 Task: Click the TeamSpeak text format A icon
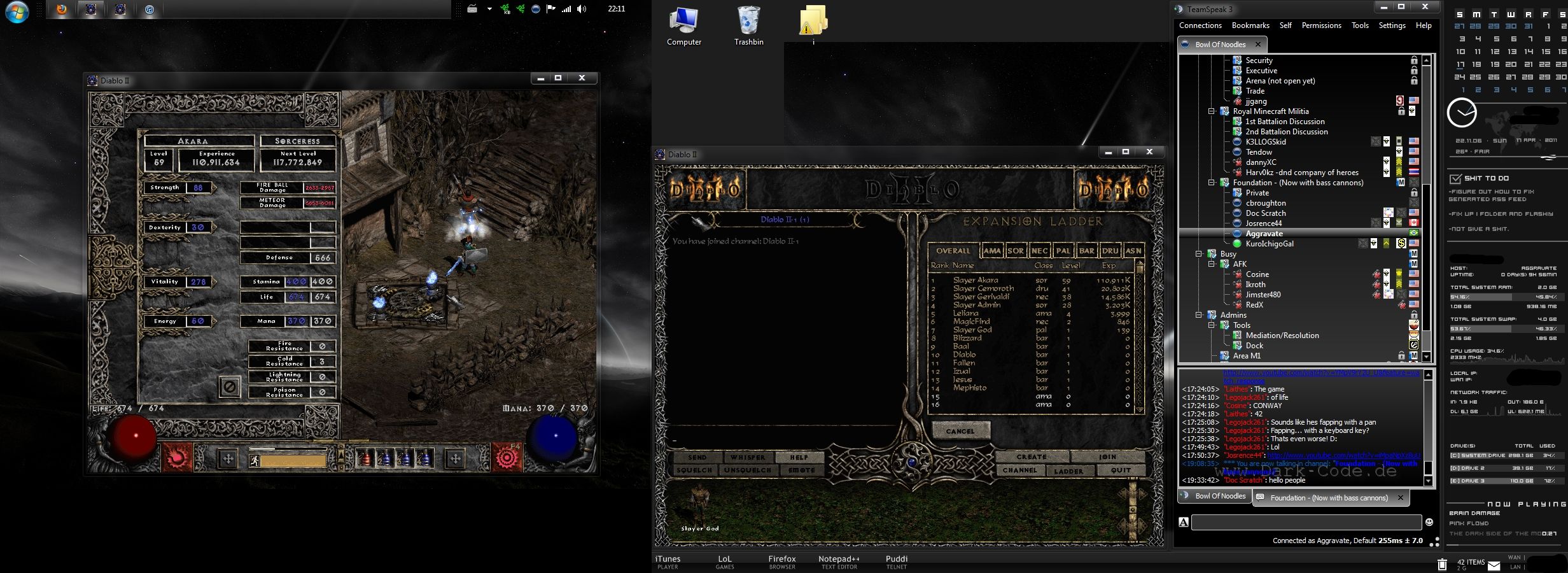click(1184, 522)
